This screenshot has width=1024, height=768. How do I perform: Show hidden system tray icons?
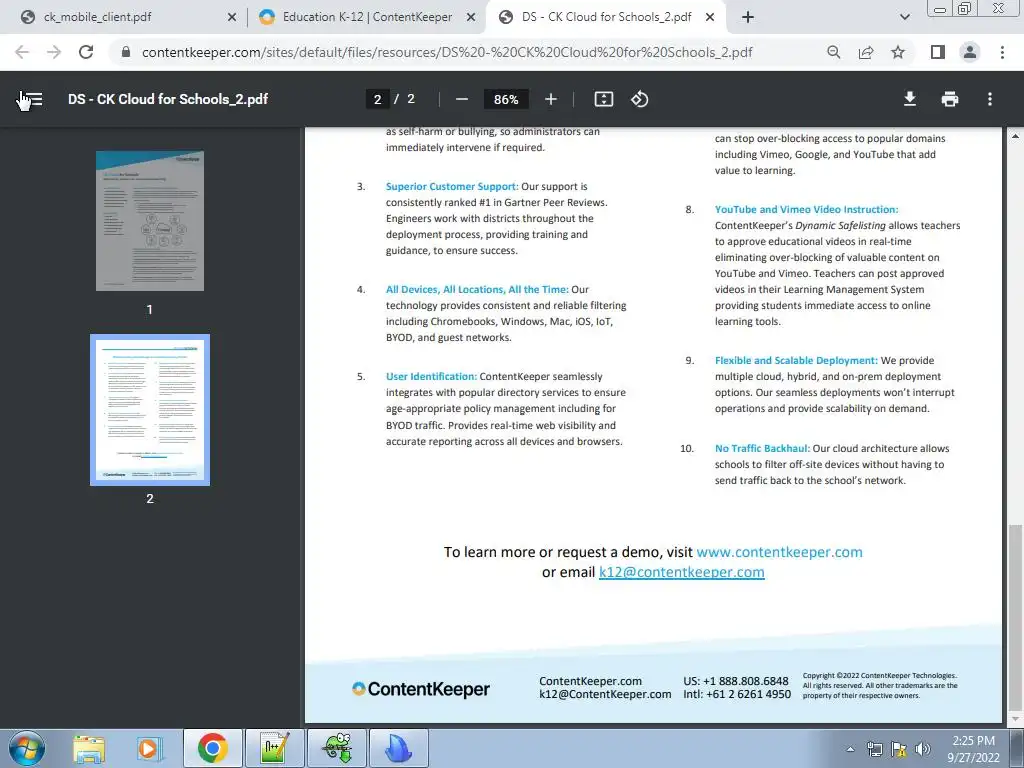point(850,749)
